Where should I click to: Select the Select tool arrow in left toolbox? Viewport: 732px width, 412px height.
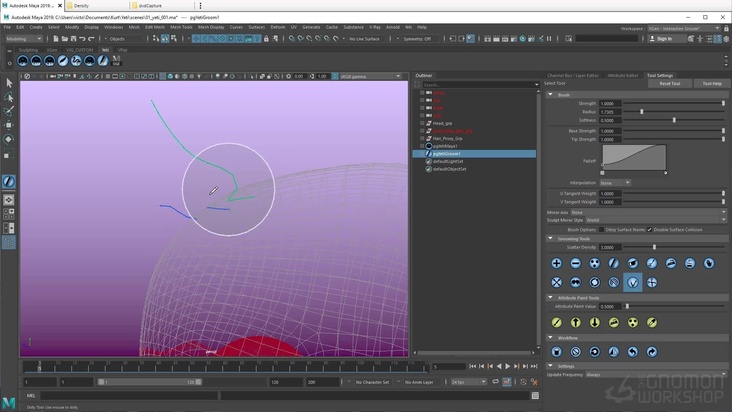[x=9, y=83]
